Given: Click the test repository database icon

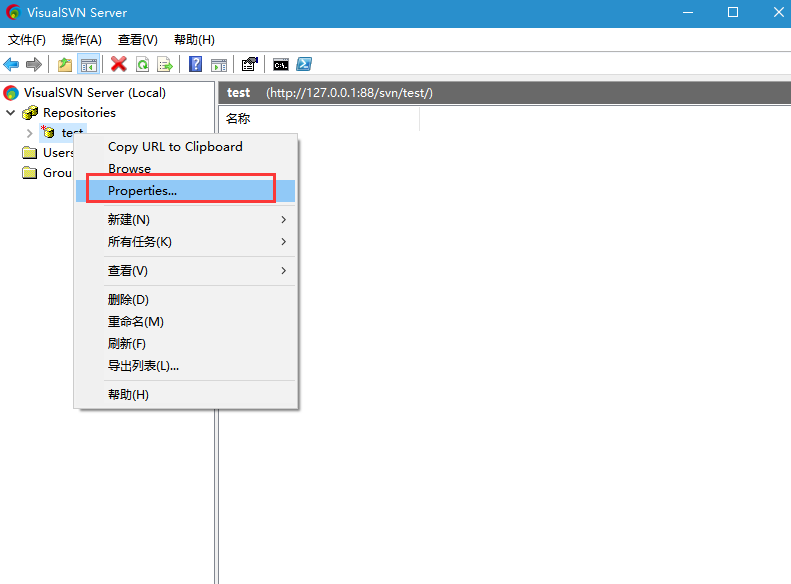Looking at the screenshot, I should 48,132.
